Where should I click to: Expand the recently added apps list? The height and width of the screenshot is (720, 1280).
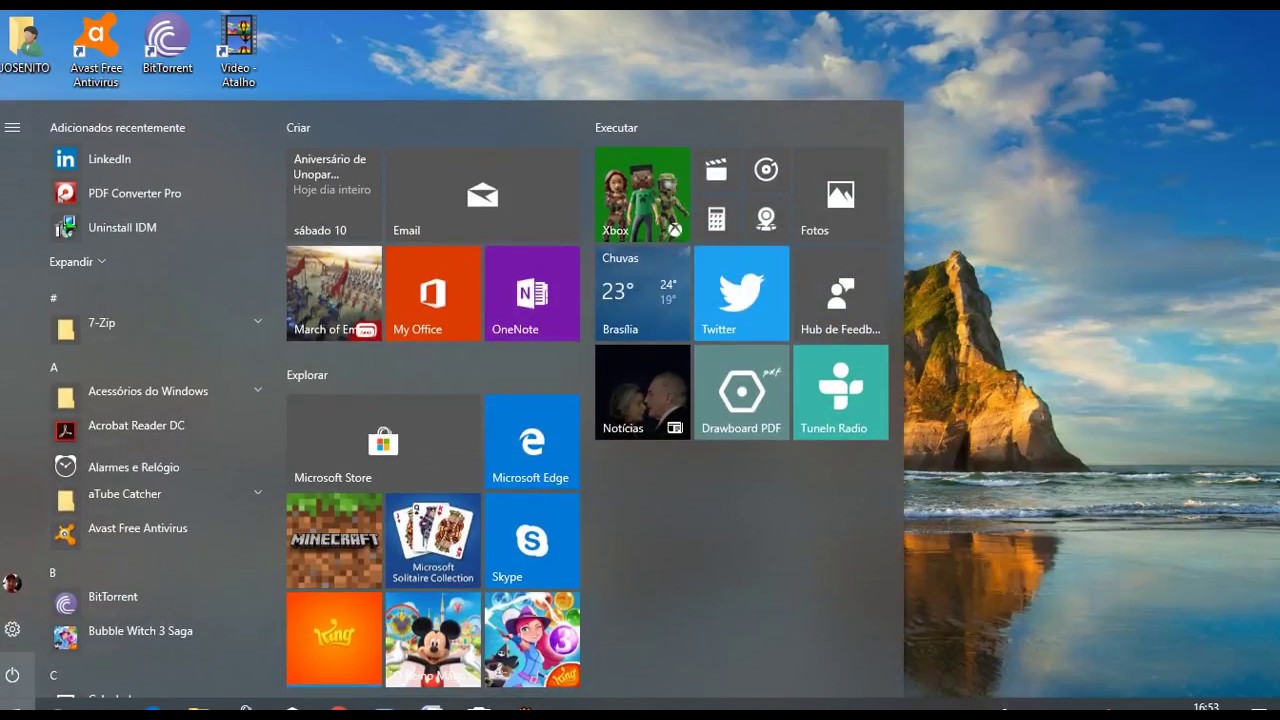click(77, 262)
